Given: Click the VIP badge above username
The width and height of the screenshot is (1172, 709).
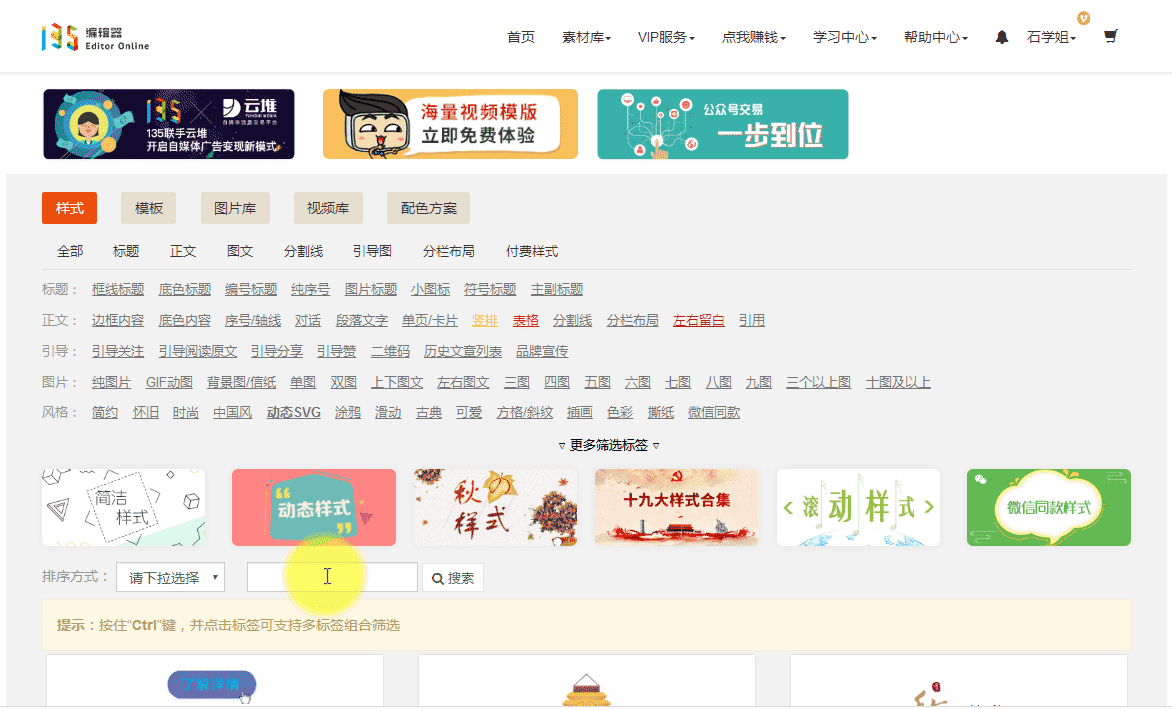Looking at the screenshot, I should pyautogui.click(x=1083, y=18).
